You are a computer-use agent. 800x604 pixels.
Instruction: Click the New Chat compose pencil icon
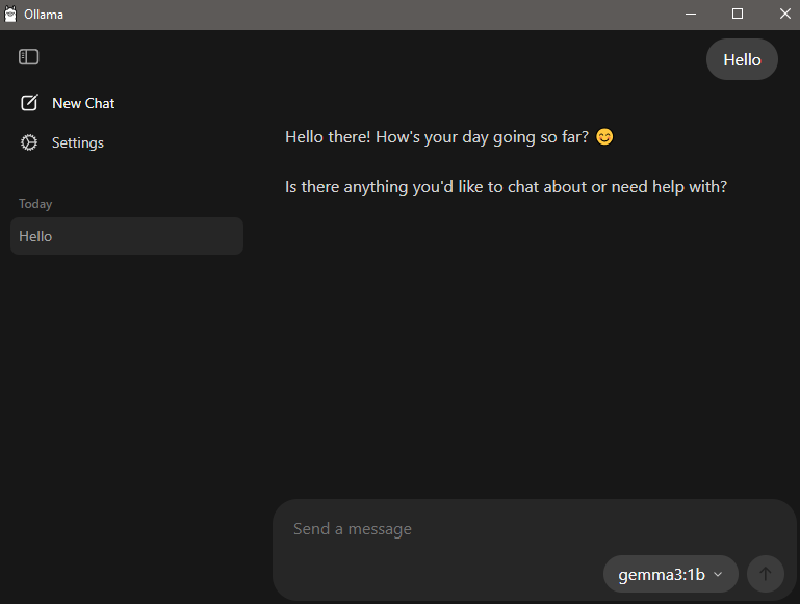29,103
